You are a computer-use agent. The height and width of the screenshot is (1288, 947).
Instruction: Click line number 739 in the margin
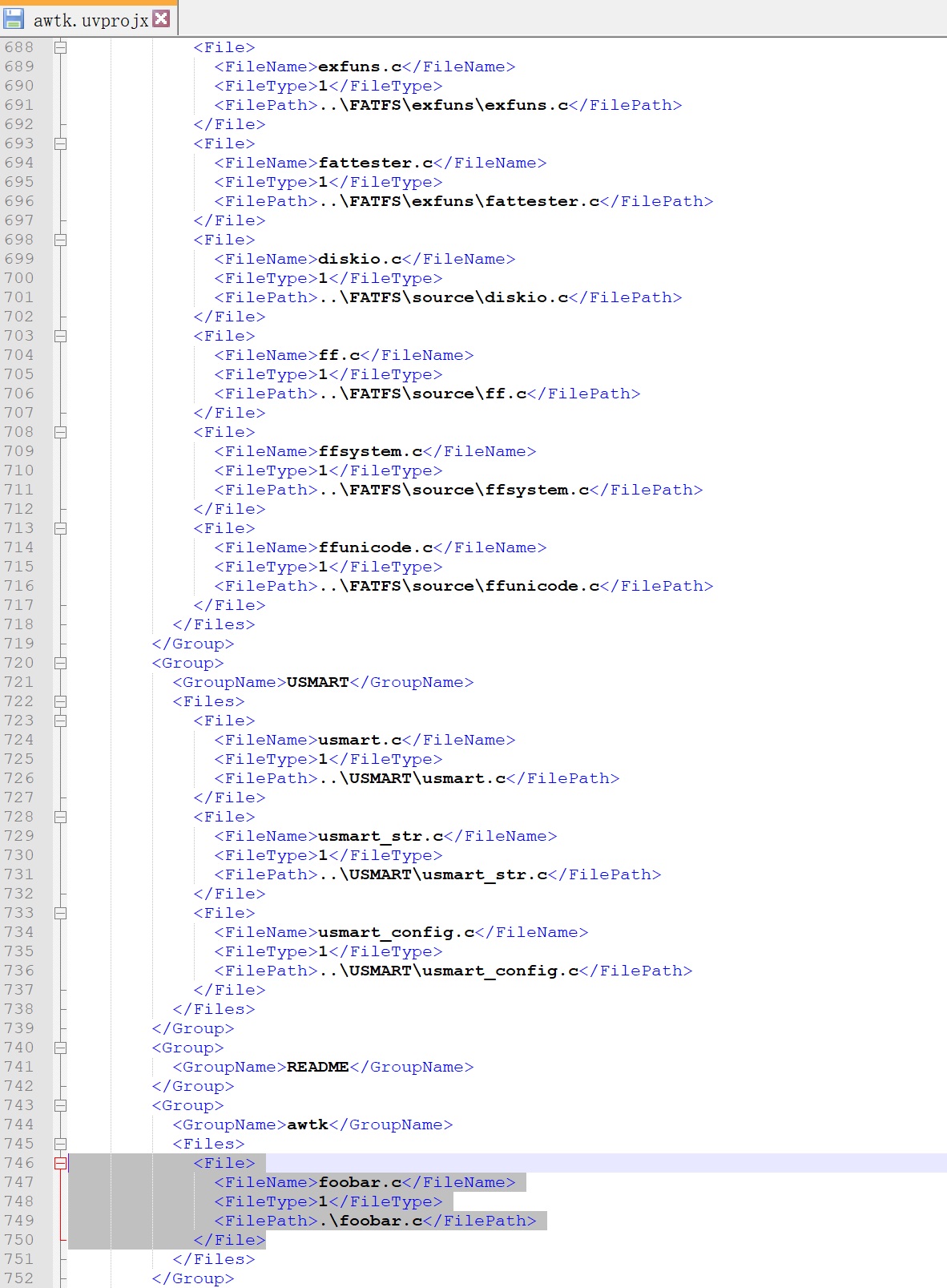tap(19, 1028)
